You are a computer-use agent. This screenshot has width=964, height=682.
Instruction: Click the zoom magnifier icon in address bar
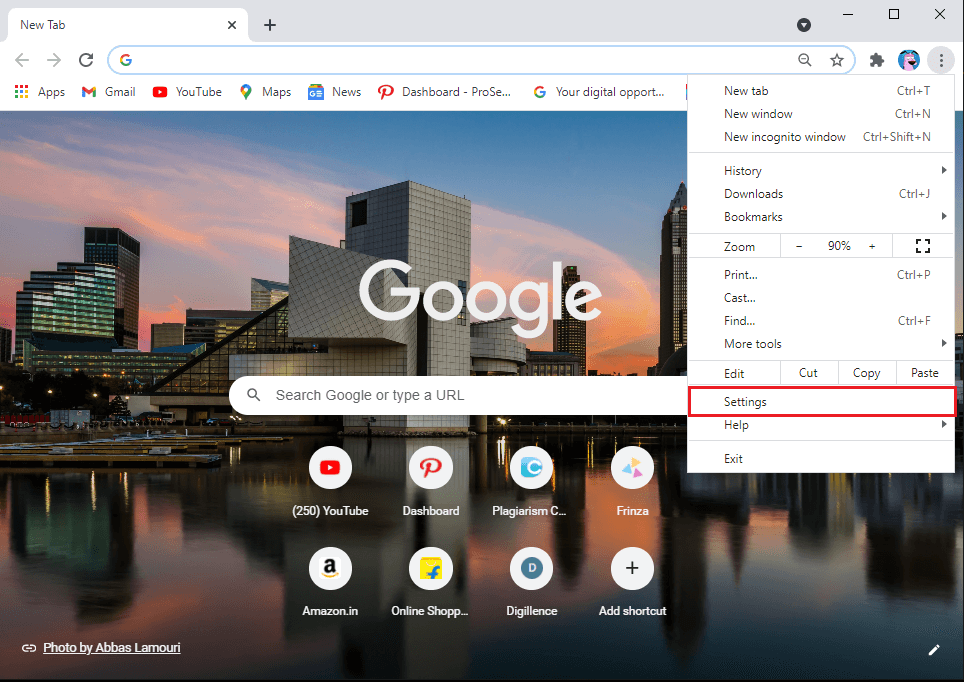coord(805,60)
